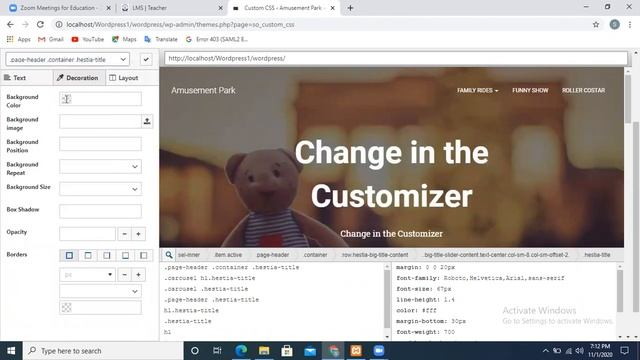The width and height of the screenshot is (640, 360).
Task: Focus the Opacity input field
Action: pos(87,234)
